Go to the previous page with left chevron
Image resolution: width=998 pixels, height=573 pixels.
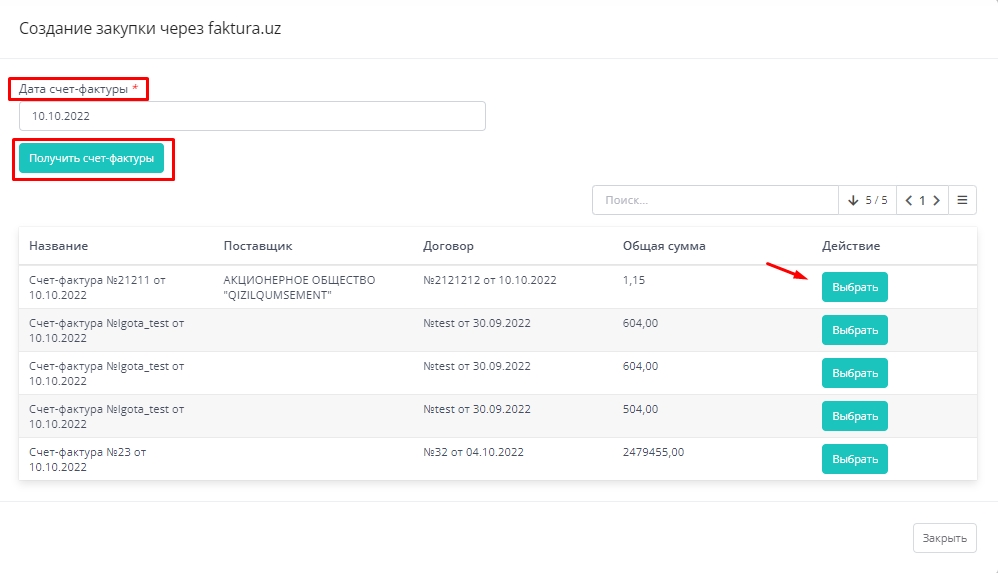[909, 200]
